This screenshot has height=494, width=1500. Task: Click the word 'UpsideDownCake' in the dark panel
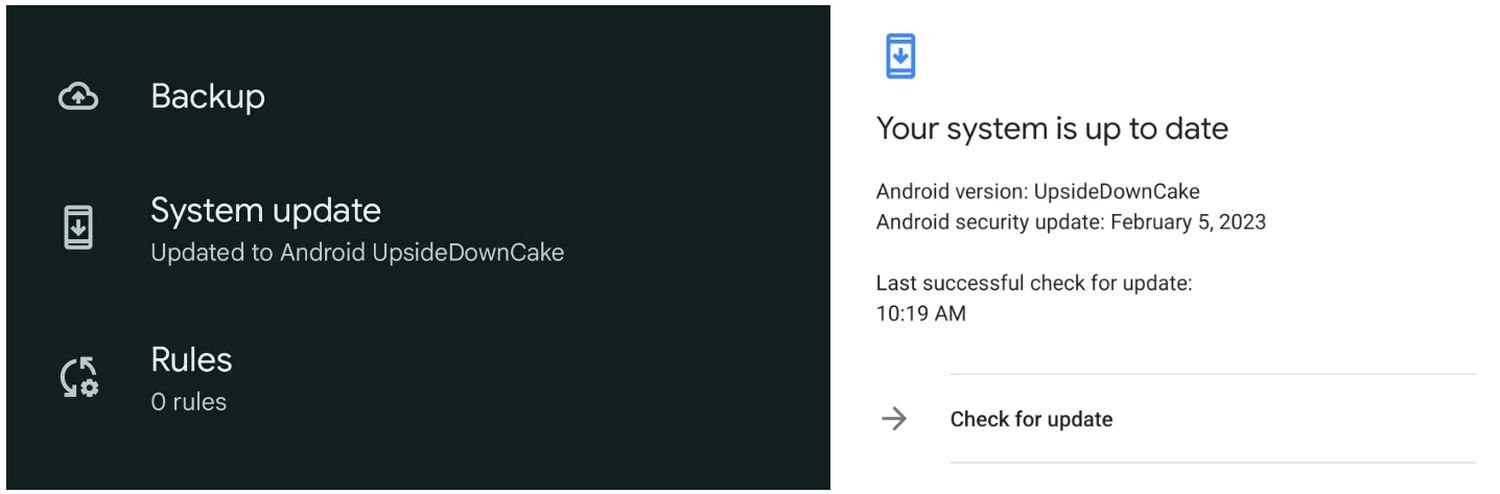click(x=468, y=253)
